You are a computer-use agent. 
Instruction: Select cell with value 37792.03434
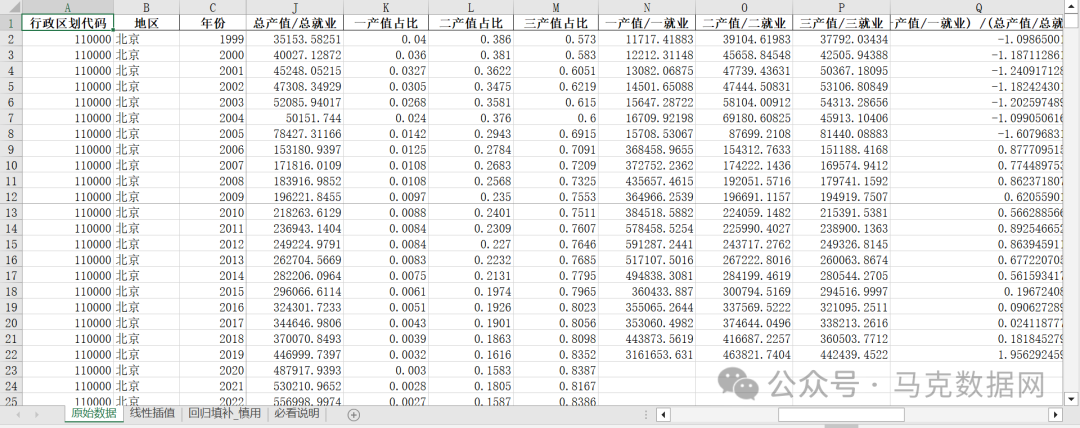tap(841, 39)
